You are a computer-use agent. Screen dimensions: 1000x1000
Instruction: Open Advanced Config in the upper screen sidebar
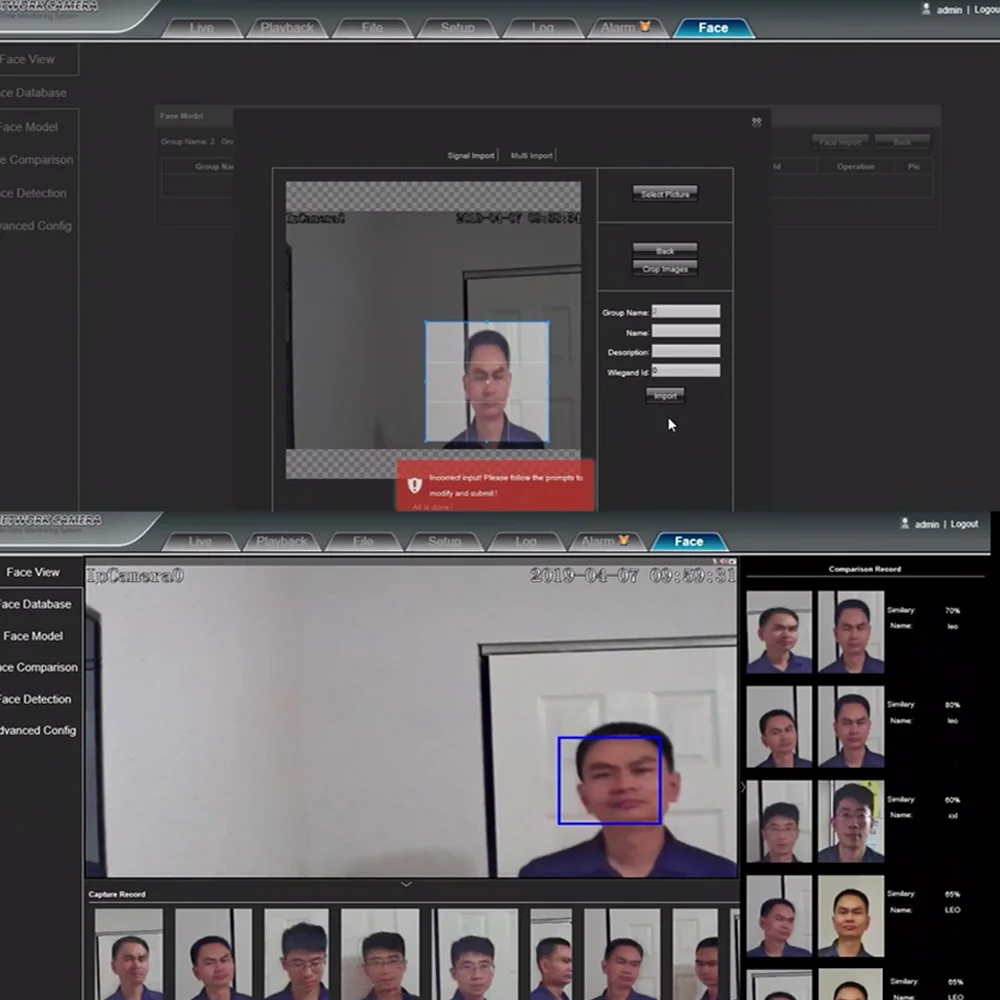pos(36,226)
